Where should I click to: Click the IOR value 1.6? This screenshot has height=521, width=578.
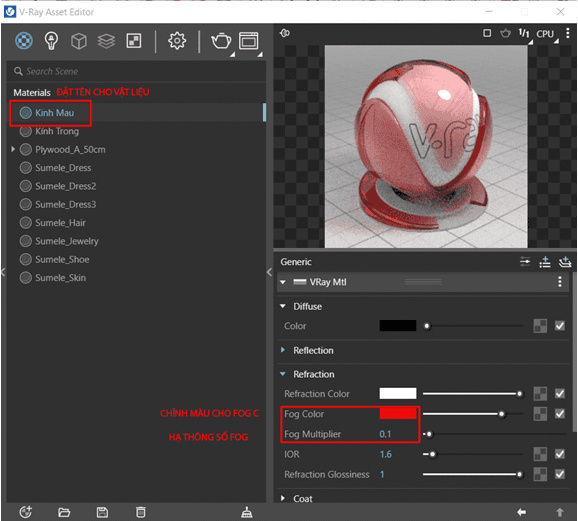click(386, 454)
